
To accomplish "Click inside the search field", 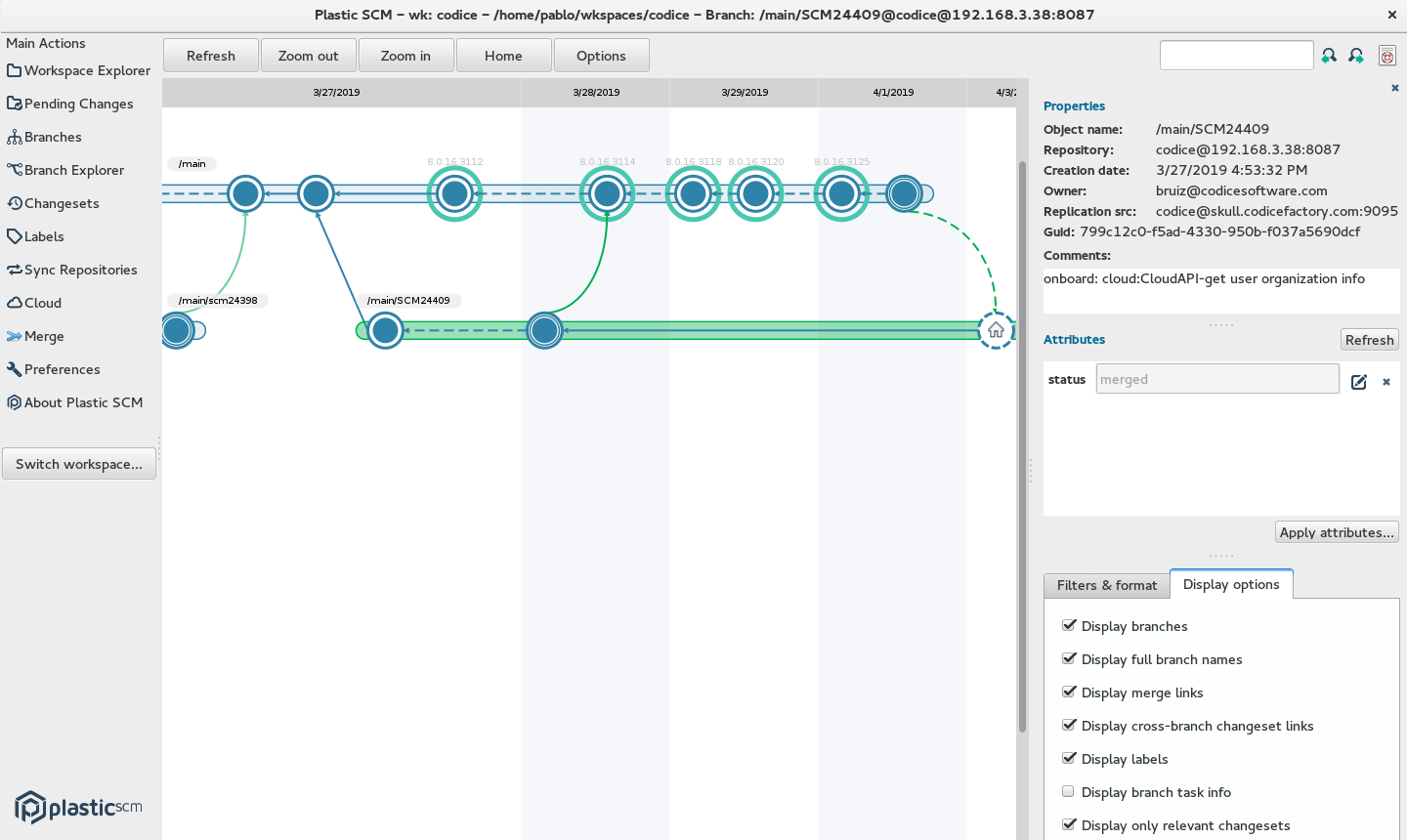I will point(1236,55).
